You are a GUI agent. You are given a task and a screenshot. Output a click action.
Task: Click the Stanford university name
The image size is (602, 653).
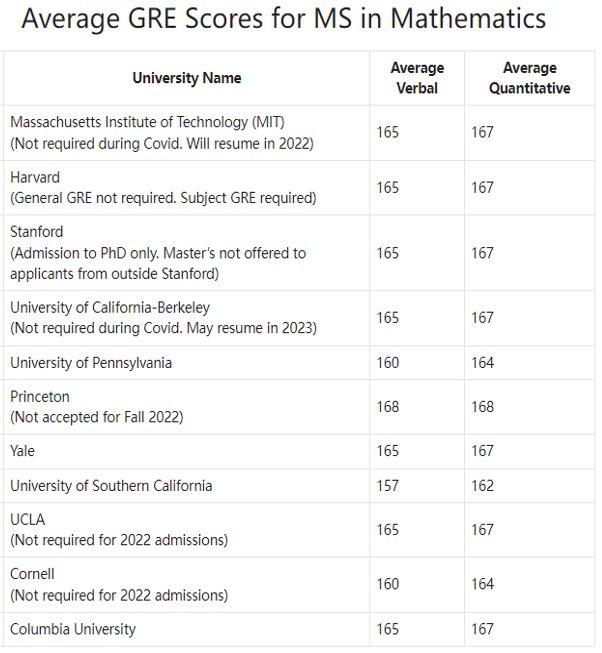(x=37, y=232)
